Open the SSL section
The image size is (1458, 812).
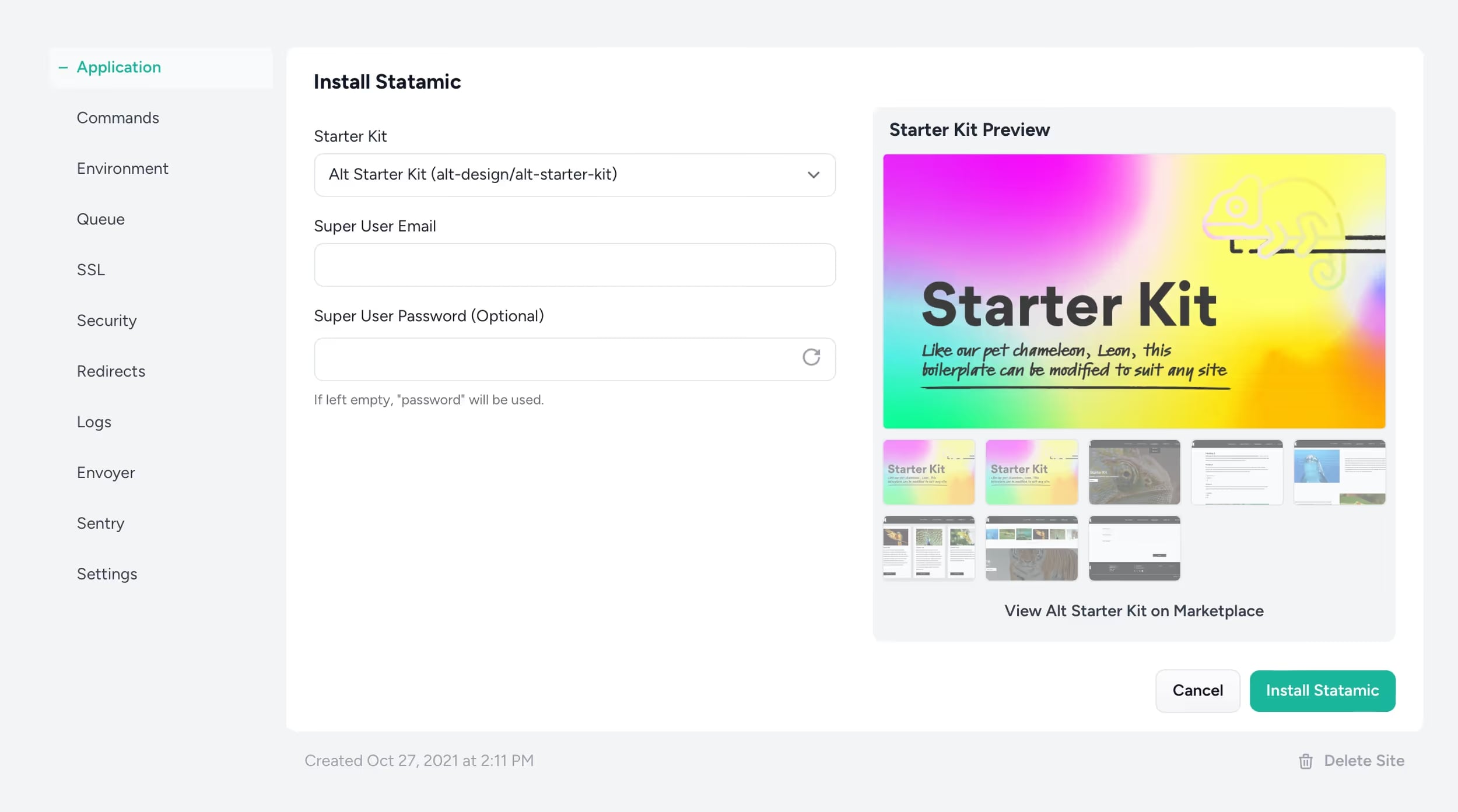click(x=91, y=270)
